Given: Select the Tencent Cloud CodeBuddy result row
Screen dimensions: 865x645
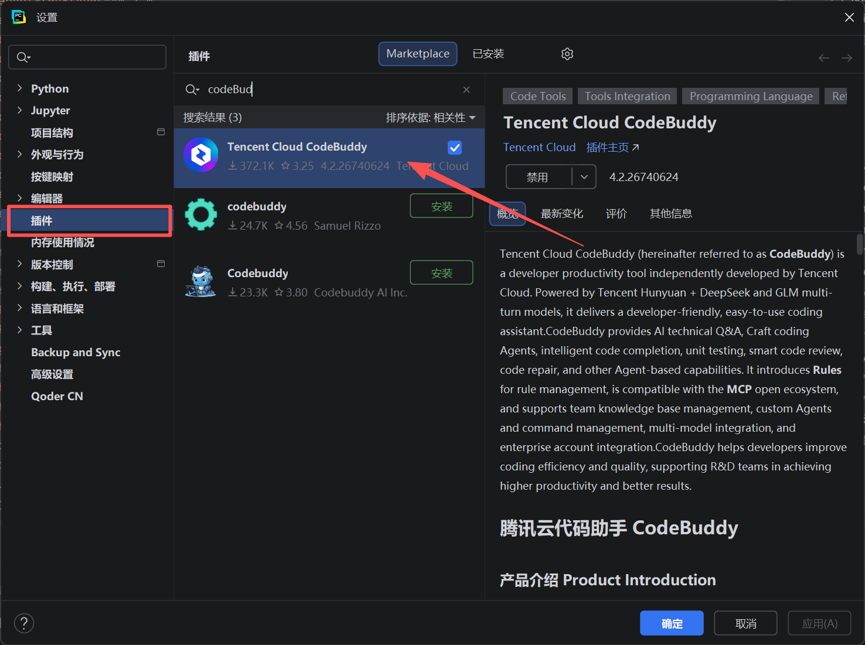Looking at the screenshot, I should [329, 158].
